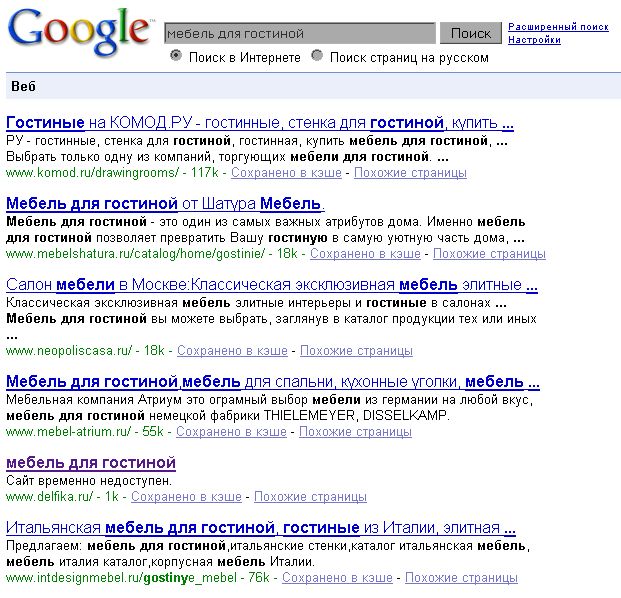Open cached copy of neopoliscasa.ru result
This screenshot has width=621, height=598.
pos(232,350)
